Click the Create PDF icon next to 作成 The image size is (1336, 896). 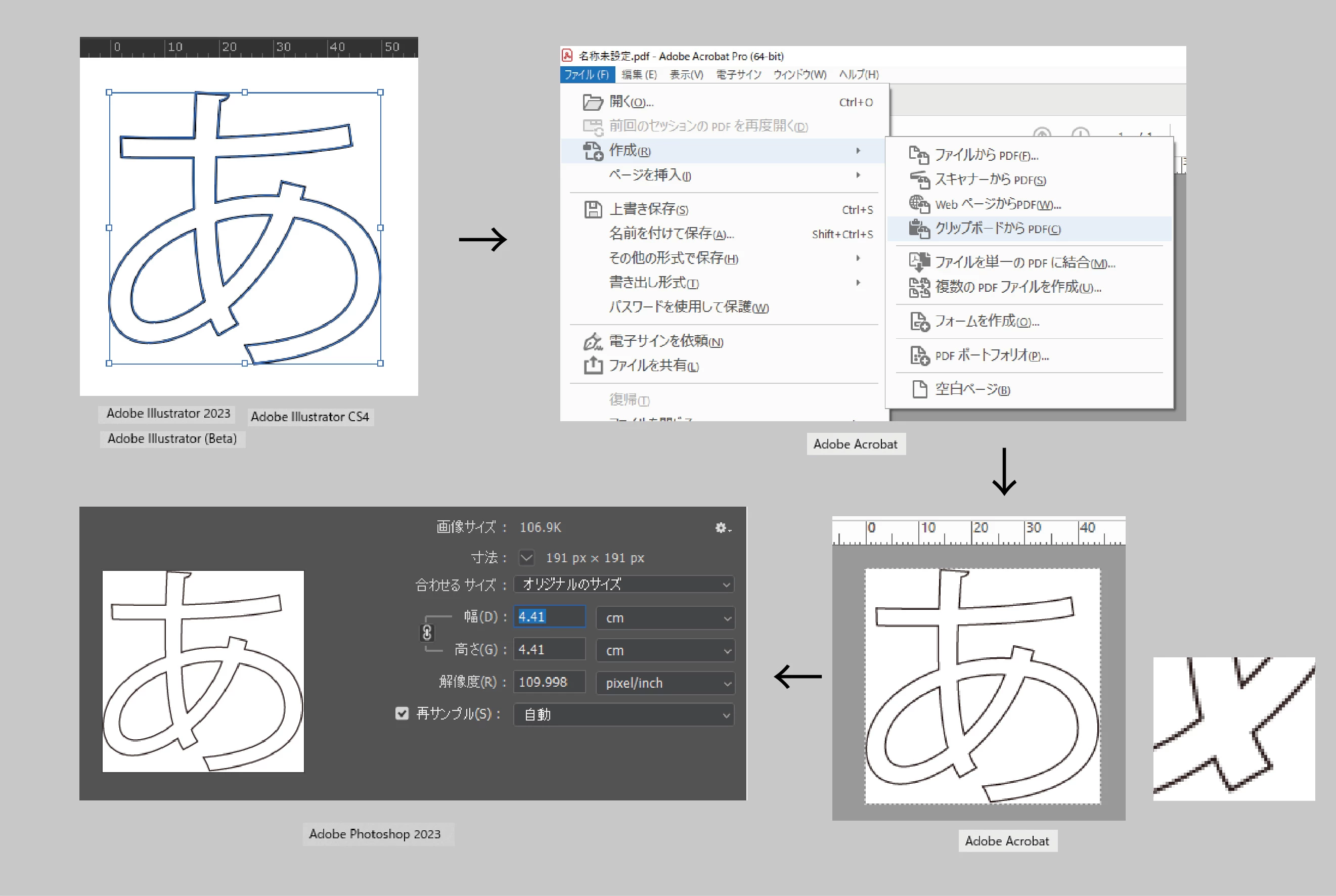[x=593, y=151]
